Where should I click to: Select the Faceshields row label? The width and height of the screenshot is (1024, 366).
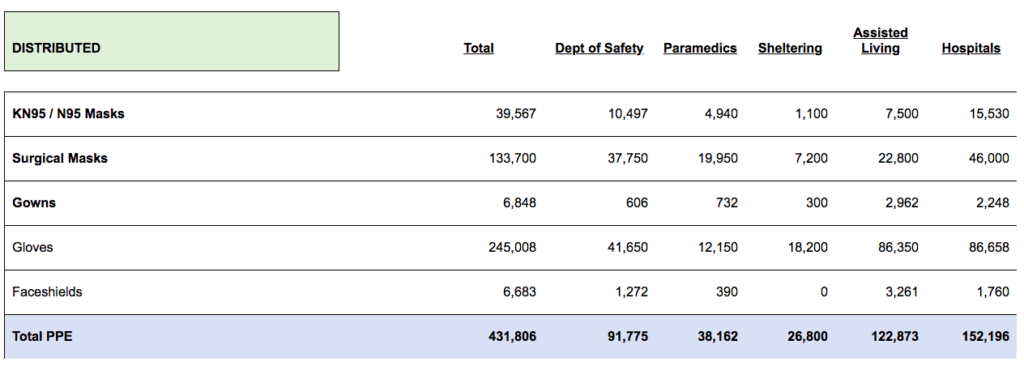[x=47, y=291]
